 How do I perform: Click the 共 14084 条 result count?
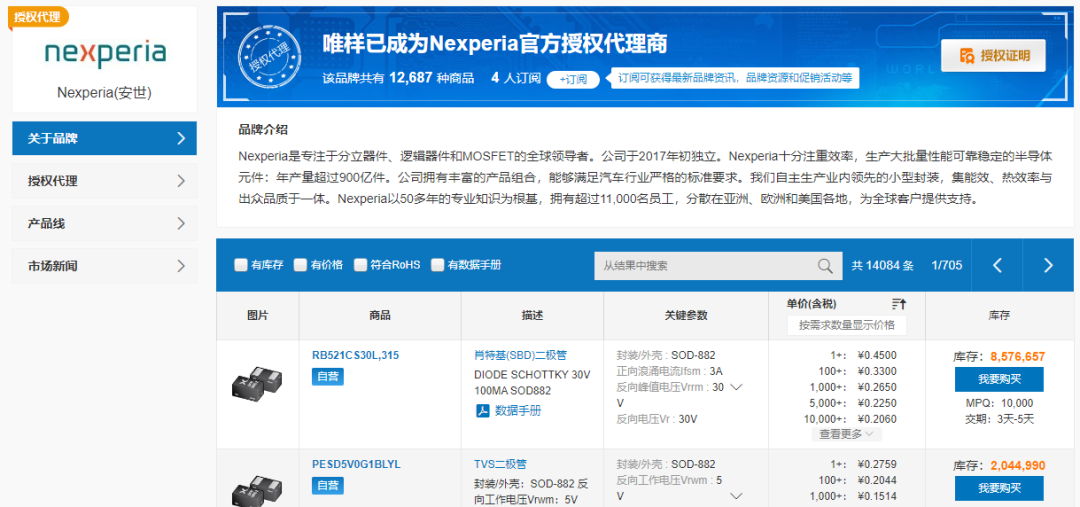tap(882, 266)
